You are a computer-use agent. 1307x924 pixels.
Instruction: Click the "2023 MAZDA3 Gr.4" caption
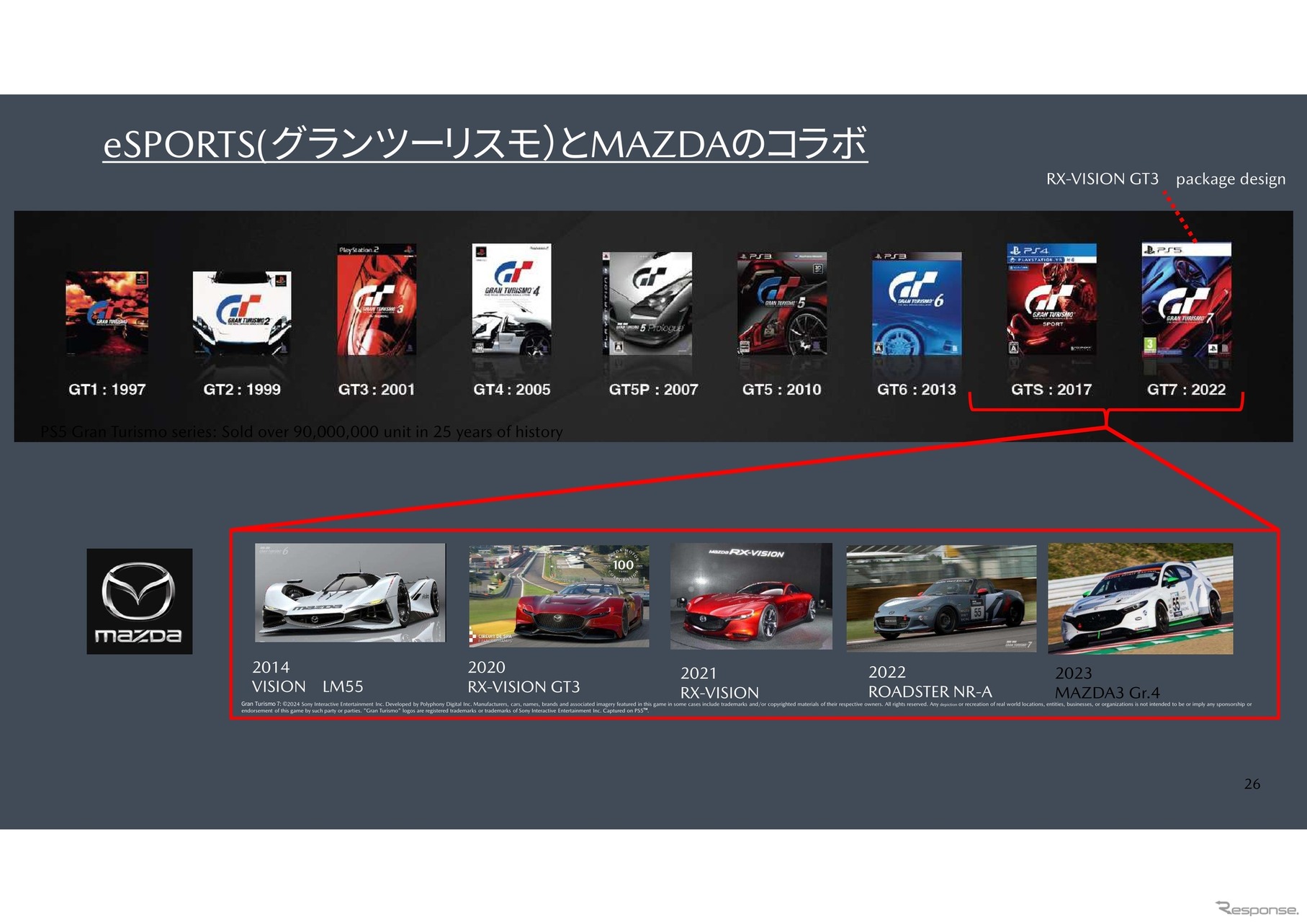point(1108,683)
